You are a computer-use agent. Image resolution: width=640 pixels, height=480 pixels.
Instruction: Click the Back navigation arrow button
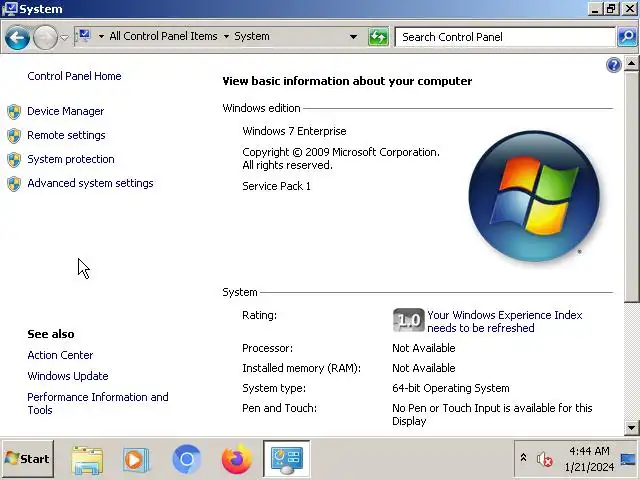click(17, 38)
